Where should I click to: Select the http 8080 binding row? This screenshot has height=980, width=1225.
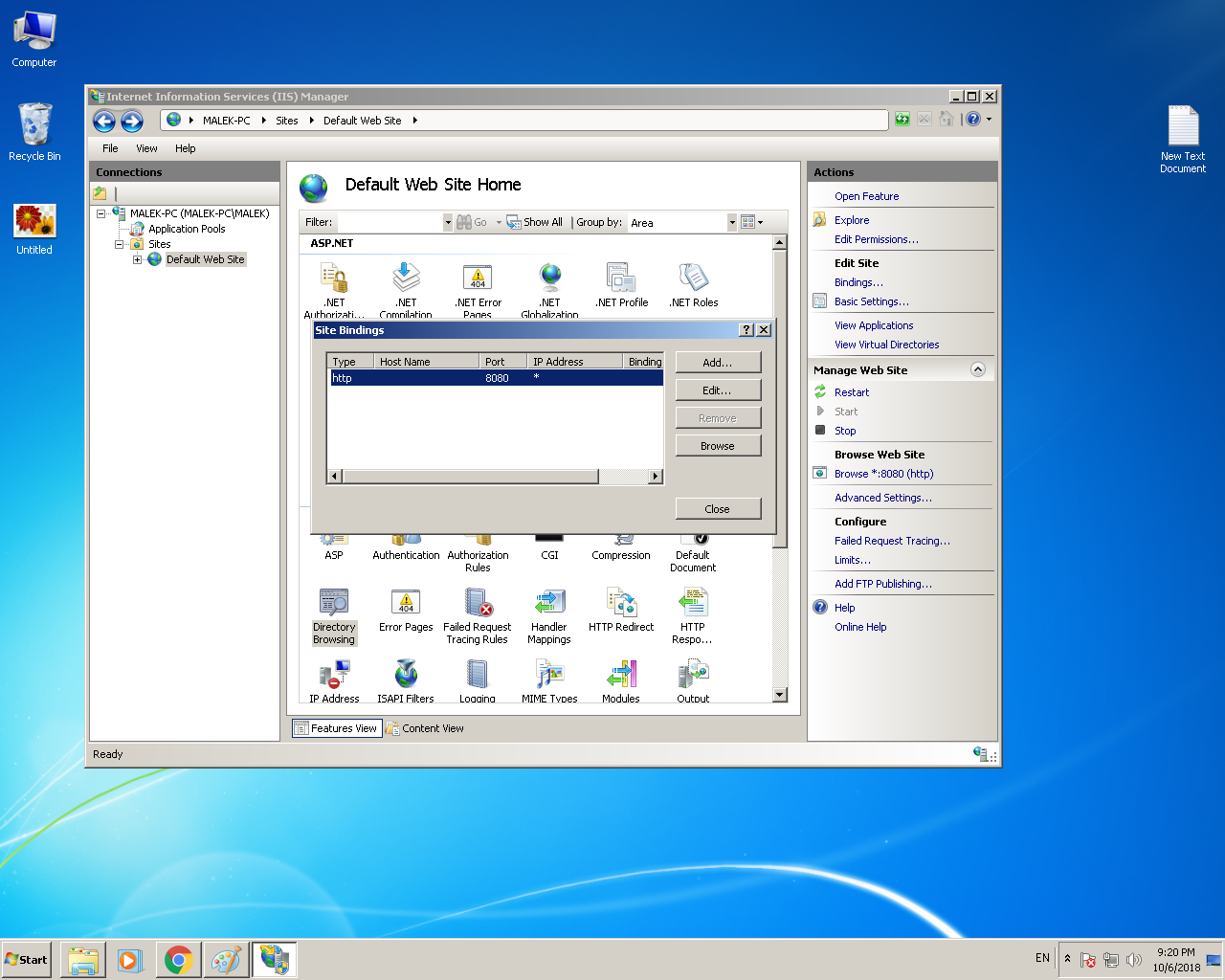point(496,378)
